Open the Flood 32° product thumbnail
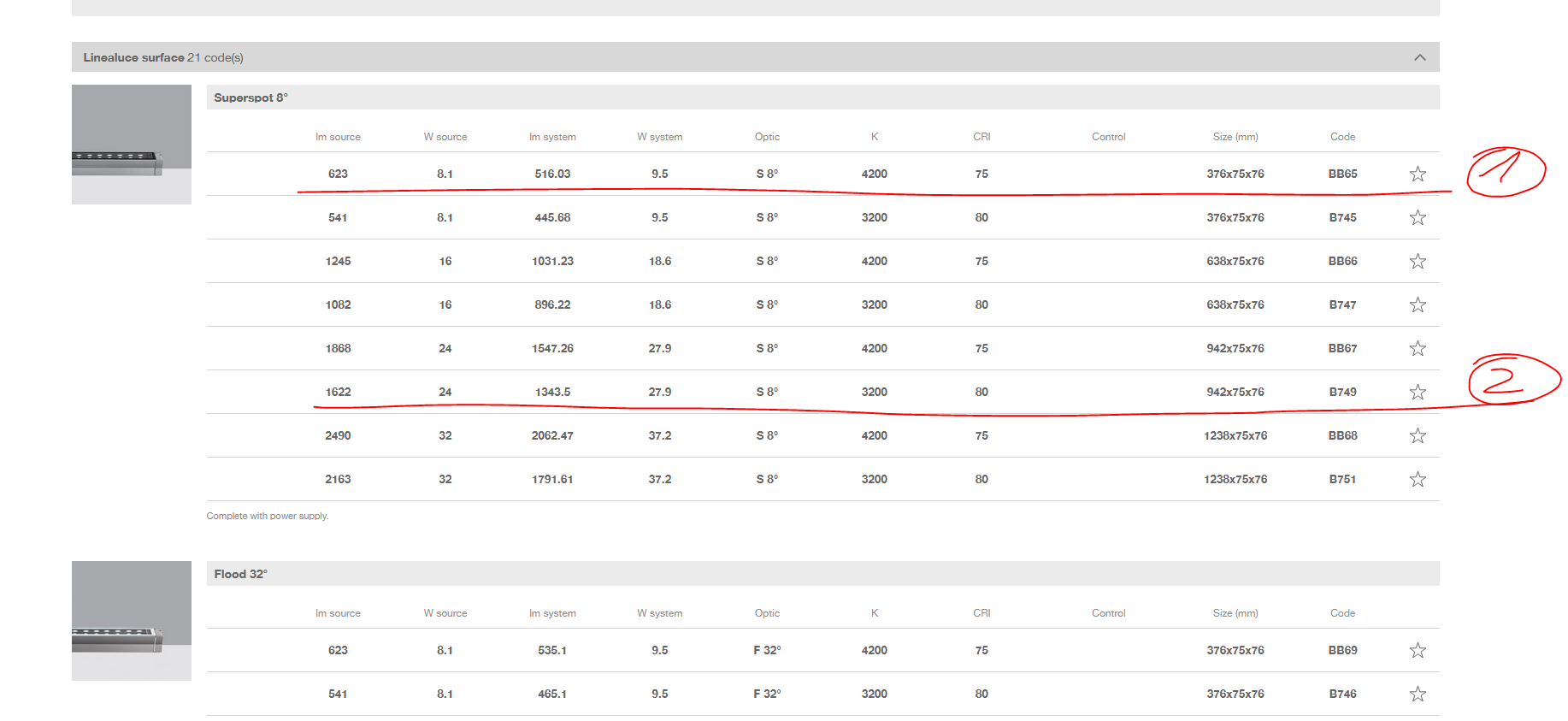Viewport: 1568px width, 721px height. click(131, 620)
